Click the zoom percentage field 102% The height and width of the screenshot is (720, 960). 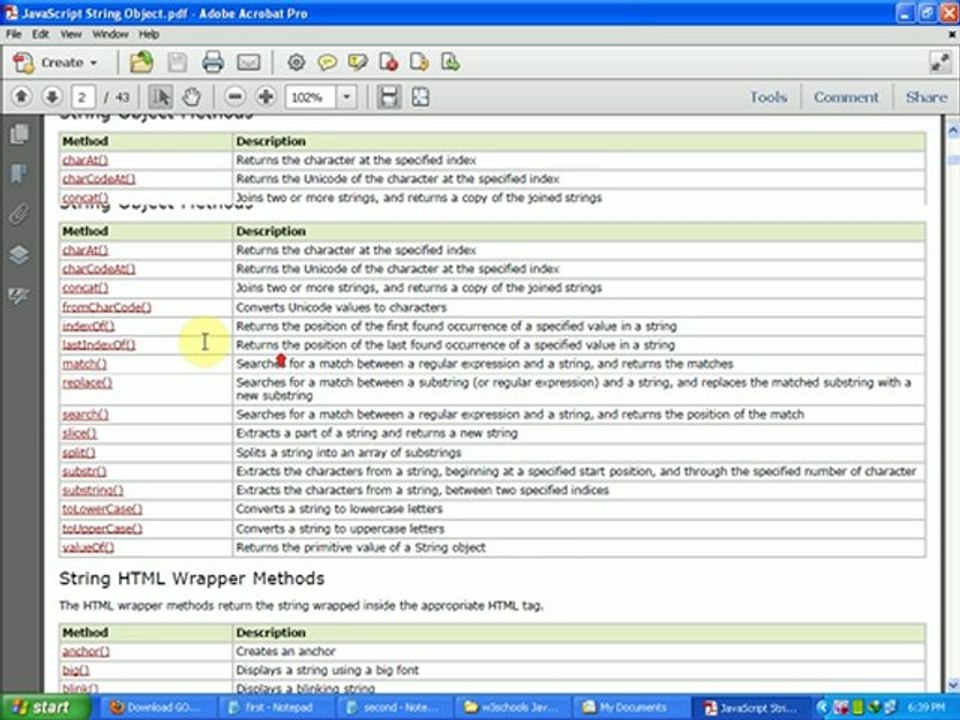tap(310, 97)
